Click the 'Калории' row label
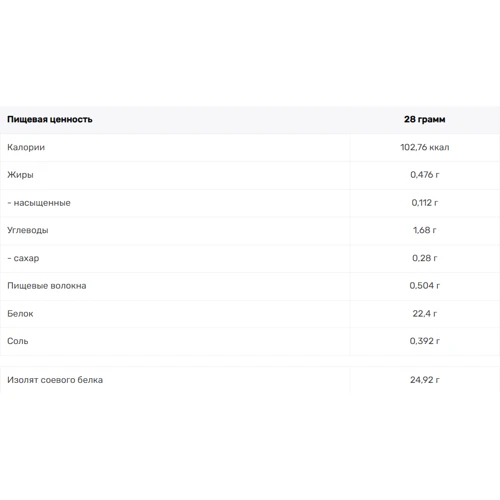This screenshot has width=500, height=500. [x=26, y=147]
